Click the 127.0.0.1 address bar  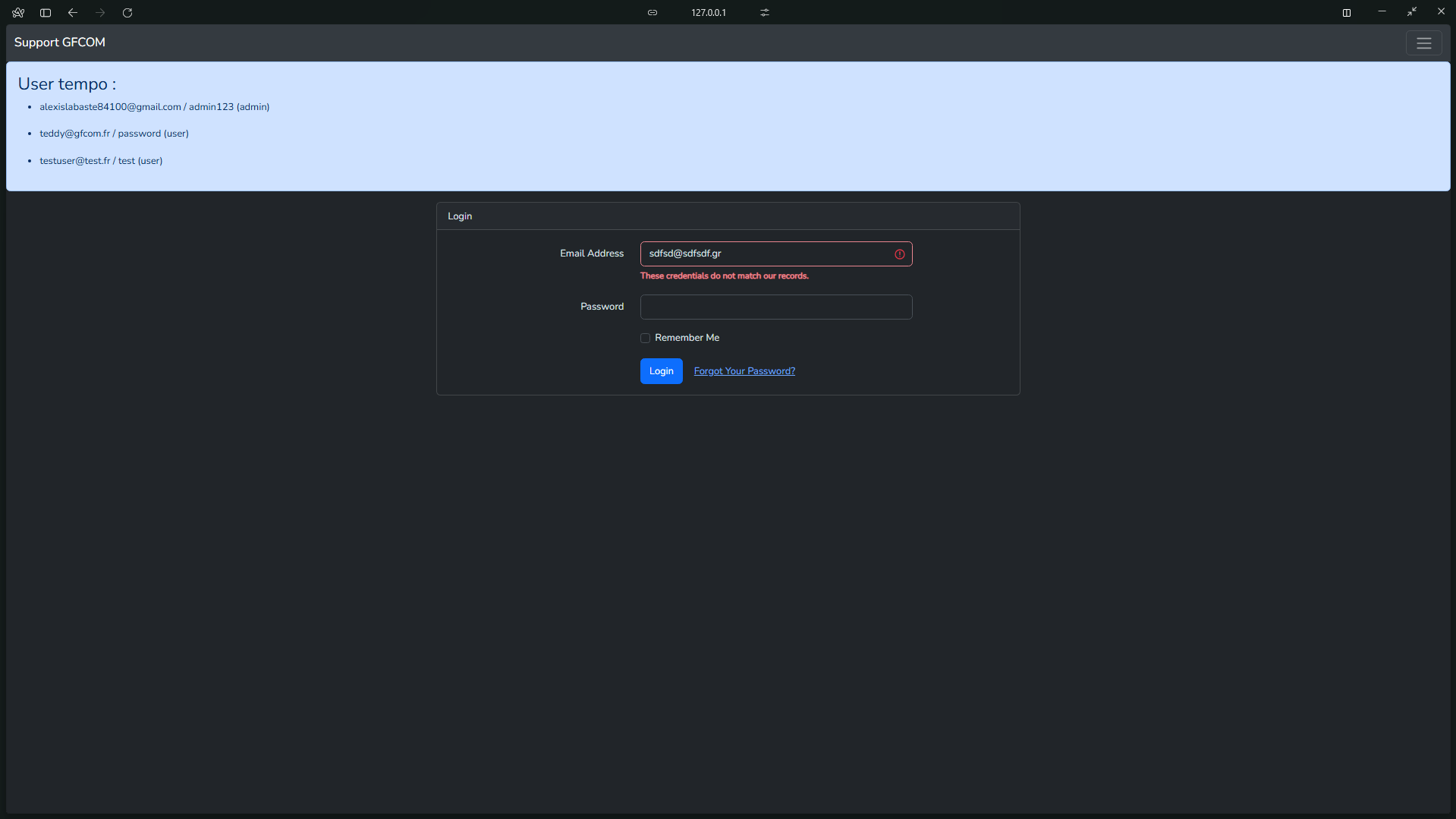(708, 13)
